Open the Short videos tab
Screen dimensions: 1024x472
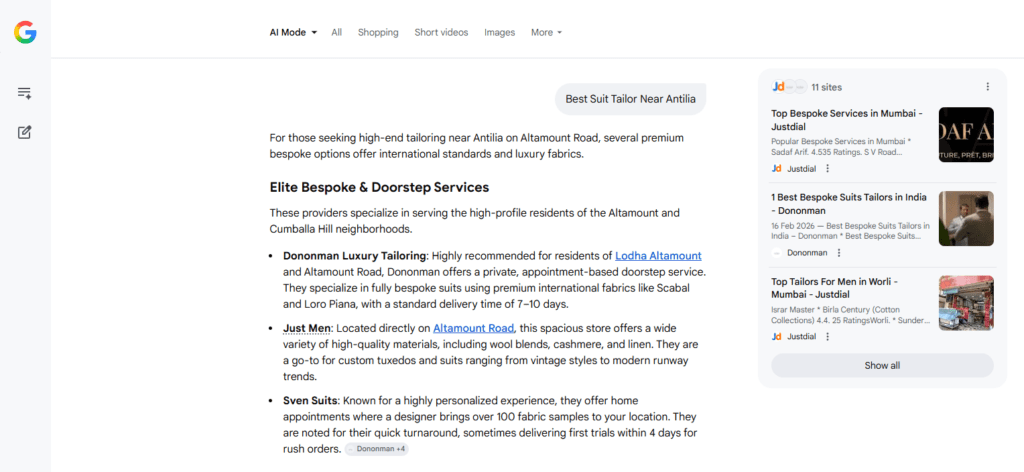coord(441,32)
